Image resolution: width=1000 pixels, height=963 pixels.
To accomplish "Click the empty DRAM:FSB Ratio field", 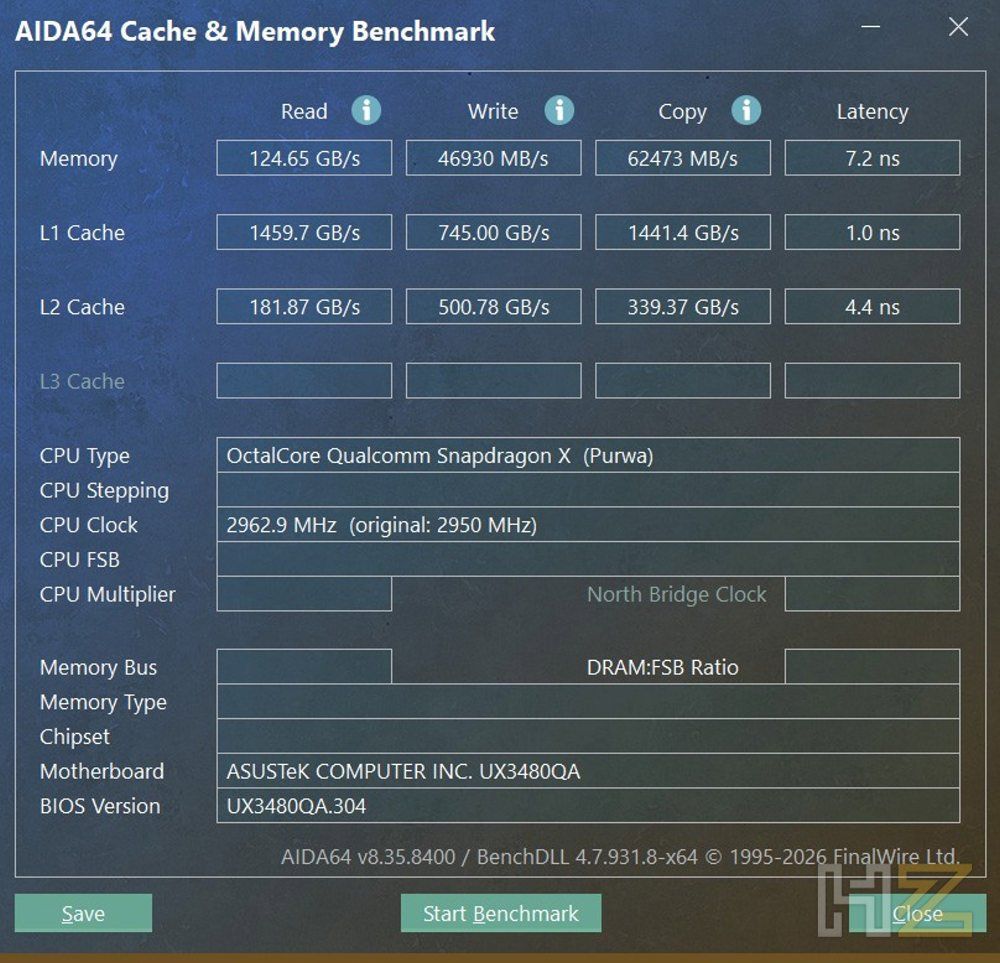I will pos(872,666).
